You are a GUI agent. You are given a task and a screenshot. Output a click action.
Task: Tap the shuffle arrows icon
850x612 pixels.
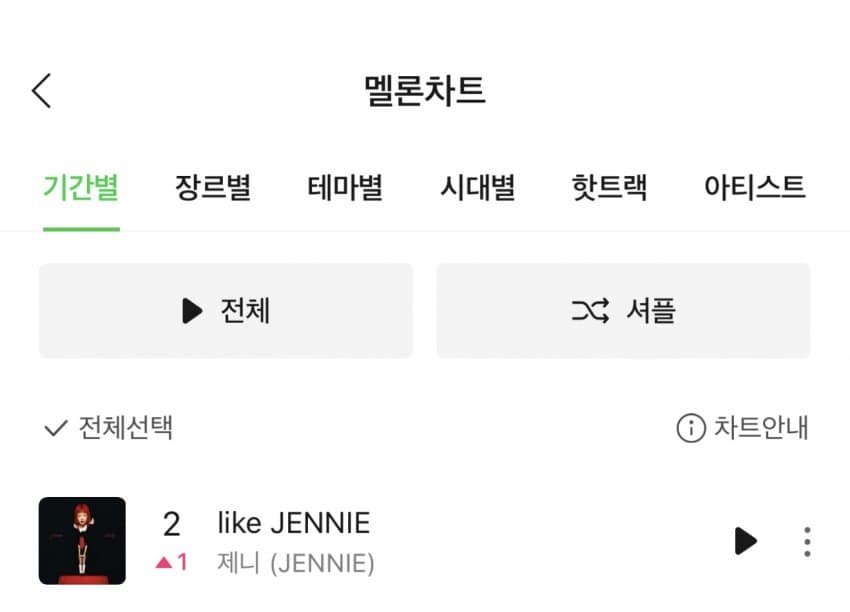coord(590,311)
